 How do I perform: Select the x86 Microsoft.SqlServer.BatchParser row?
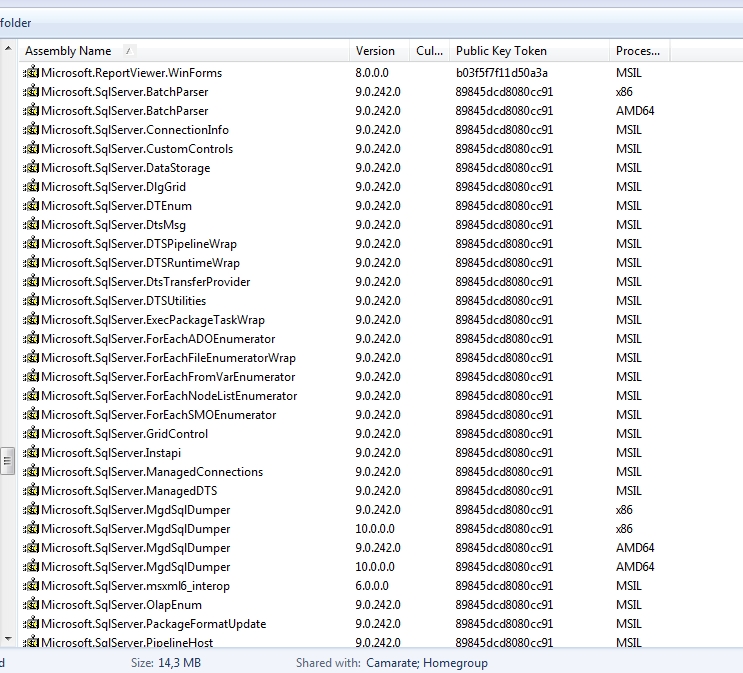[124, 92]
